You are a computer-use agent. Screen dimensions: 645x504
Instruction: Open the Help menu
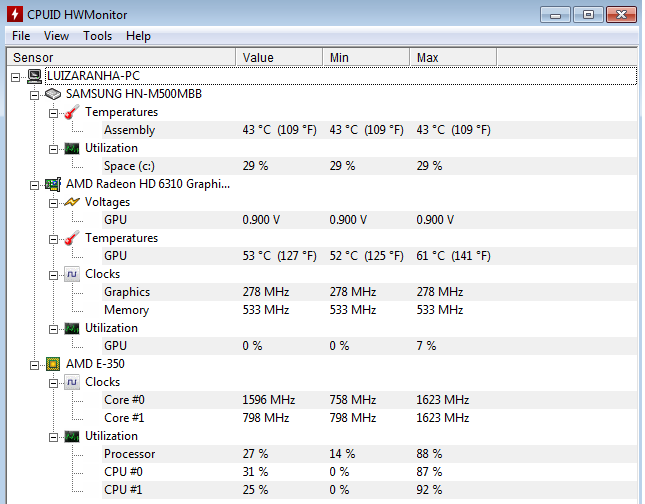[138, 36]
